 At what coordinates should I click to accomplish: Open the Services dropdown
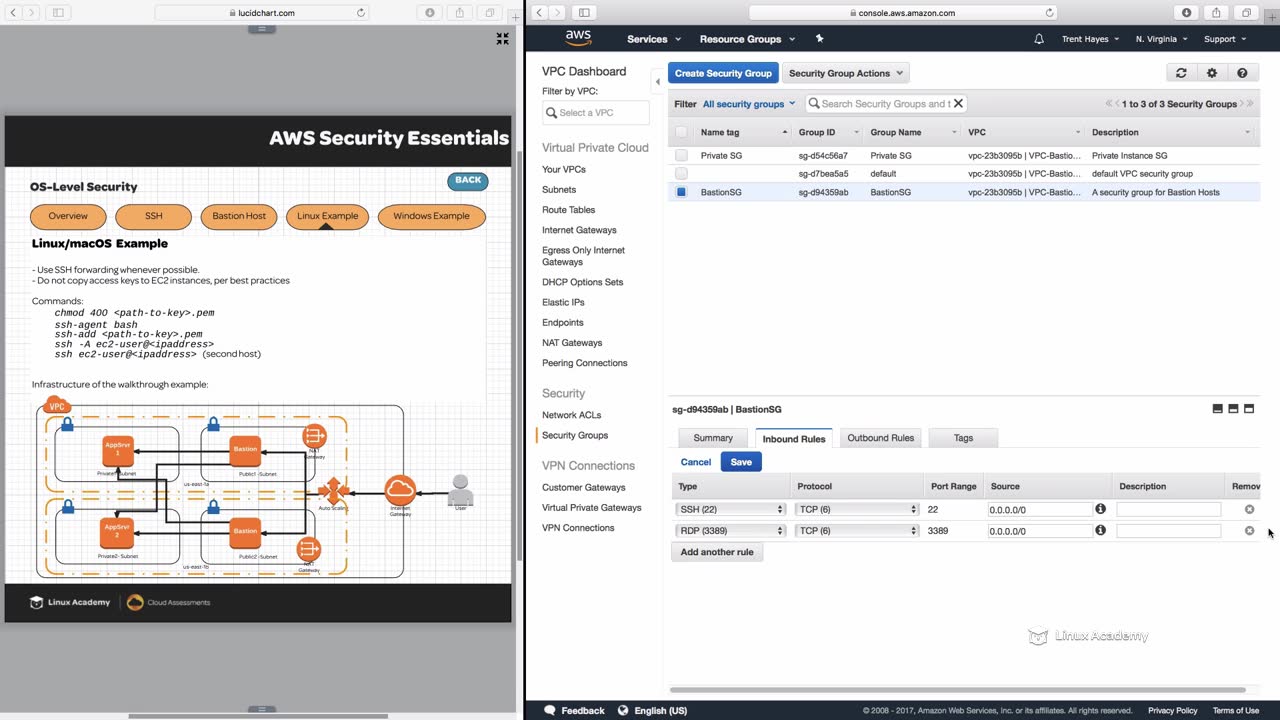click(654, 39)
